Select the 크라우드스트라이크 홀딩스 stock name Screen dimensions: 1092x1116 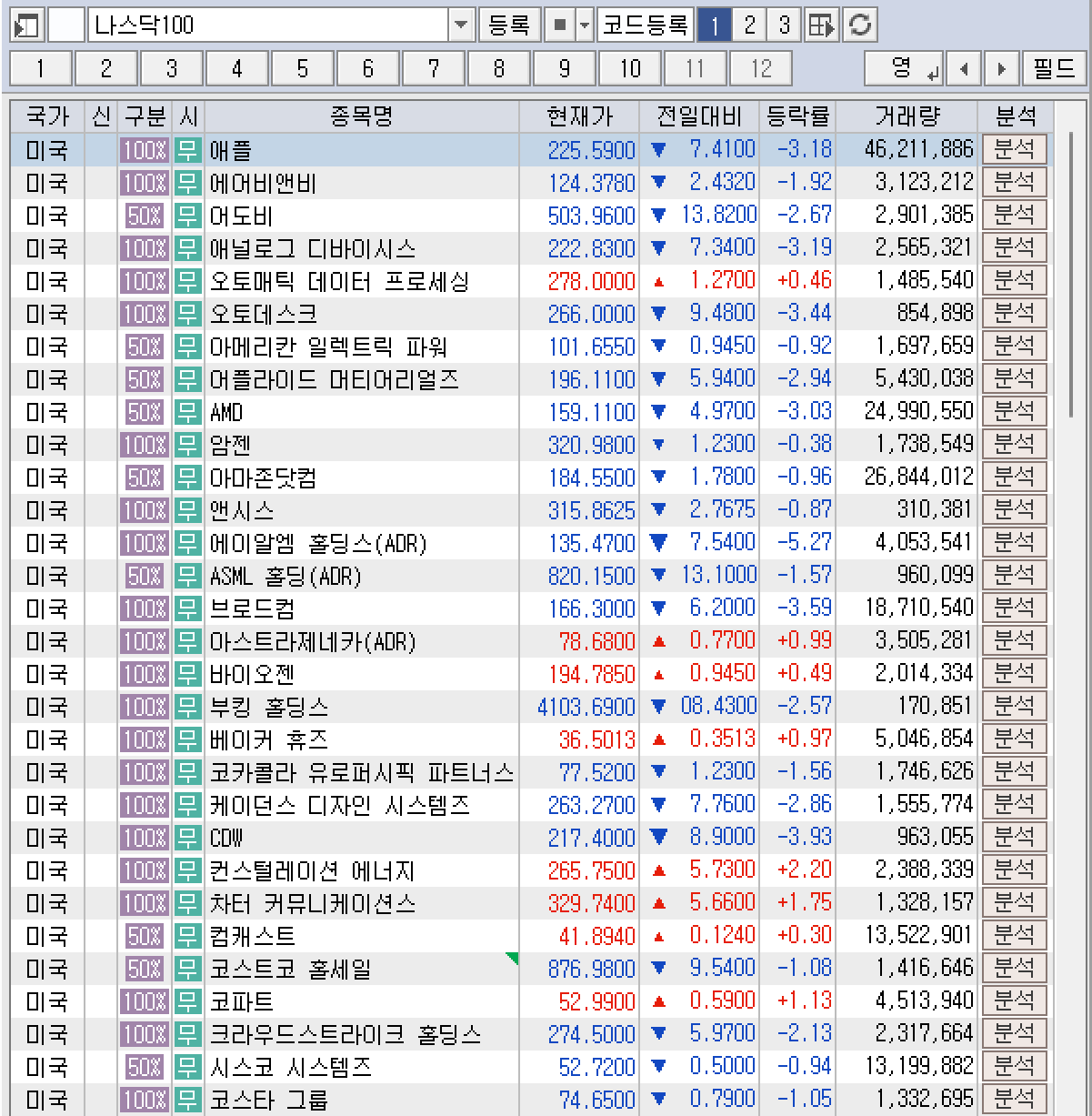346,1034
